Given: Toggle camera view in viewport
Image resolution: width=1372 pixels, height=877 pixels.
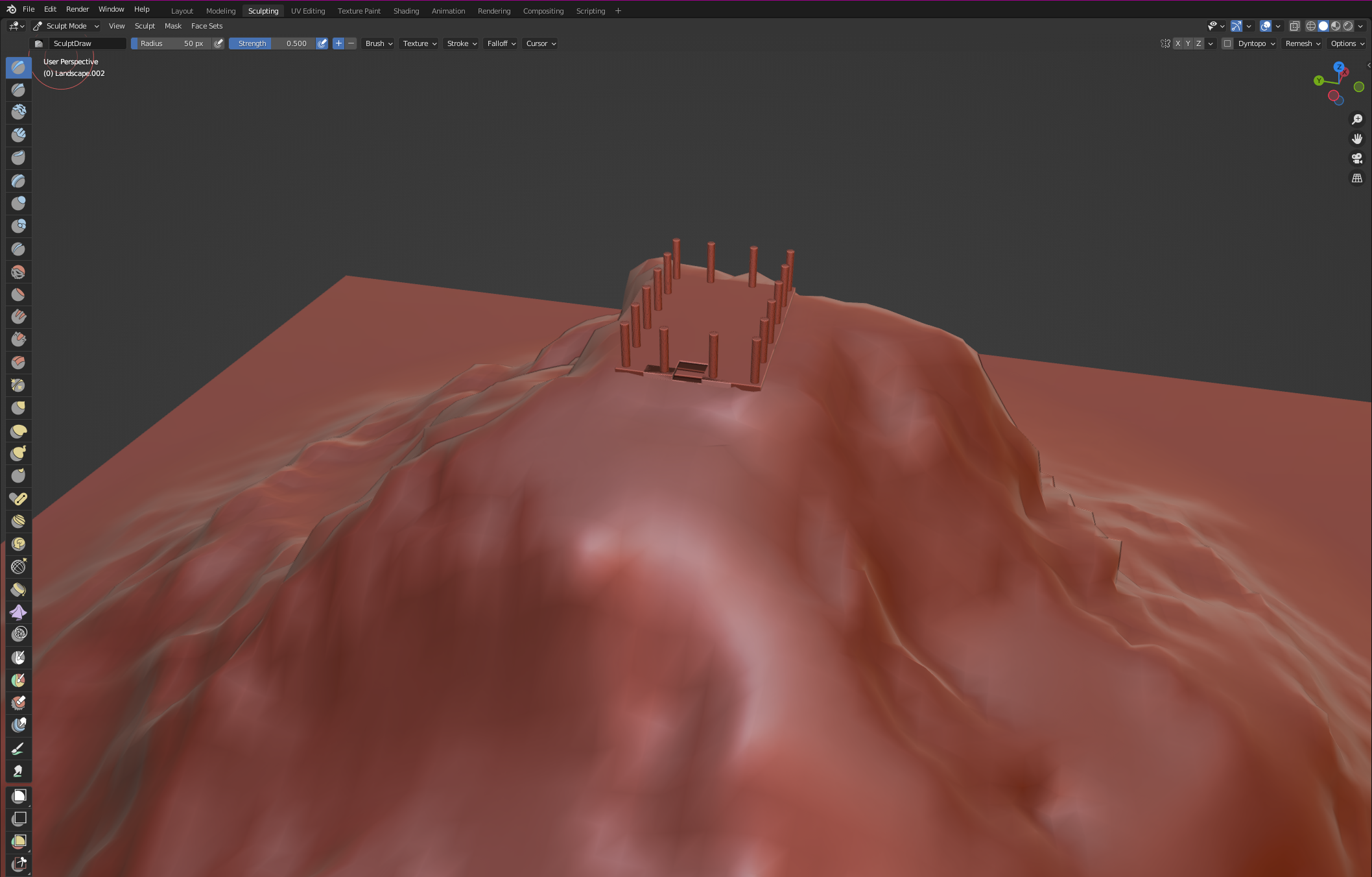Looking at the screenshot, I should click(1356, 158).
